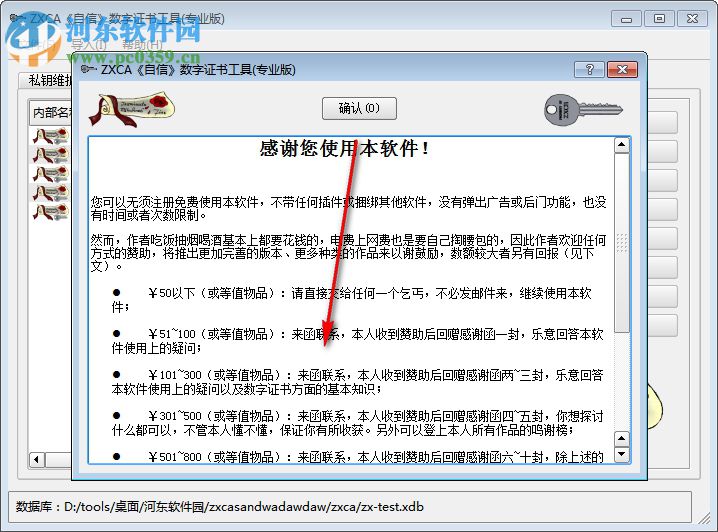Click paragraph beginning 然而，作者吃饭抽烟喝酒
Viewport: 718px width, 532px height.
click(348, 253)
